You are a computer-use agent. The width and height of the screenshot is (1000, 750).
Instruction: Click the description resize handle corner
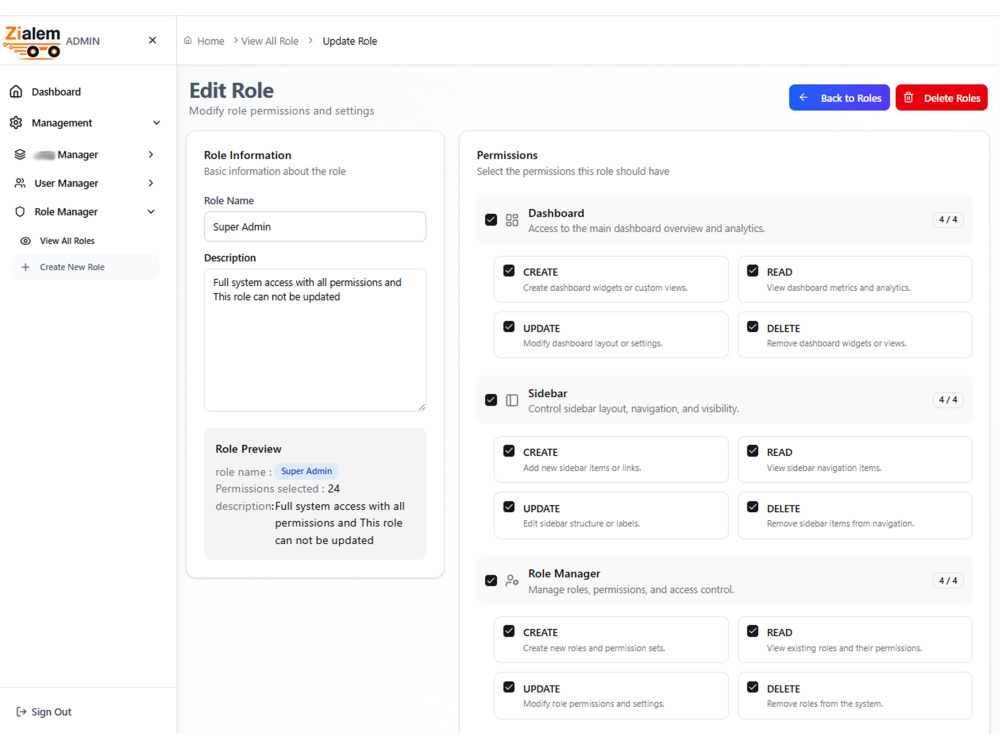[x=422, y=407]
